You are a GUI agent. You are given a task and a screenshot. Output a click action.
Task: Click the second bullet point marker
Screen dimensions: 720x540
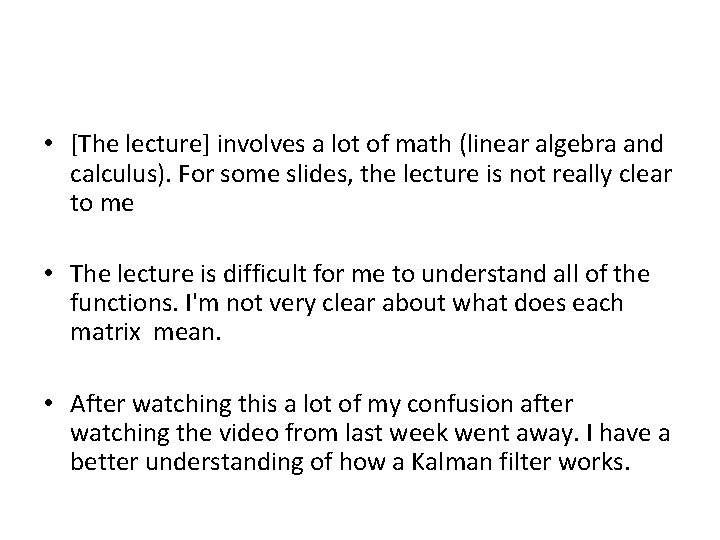pyautogui.click(x=49, y=273)
